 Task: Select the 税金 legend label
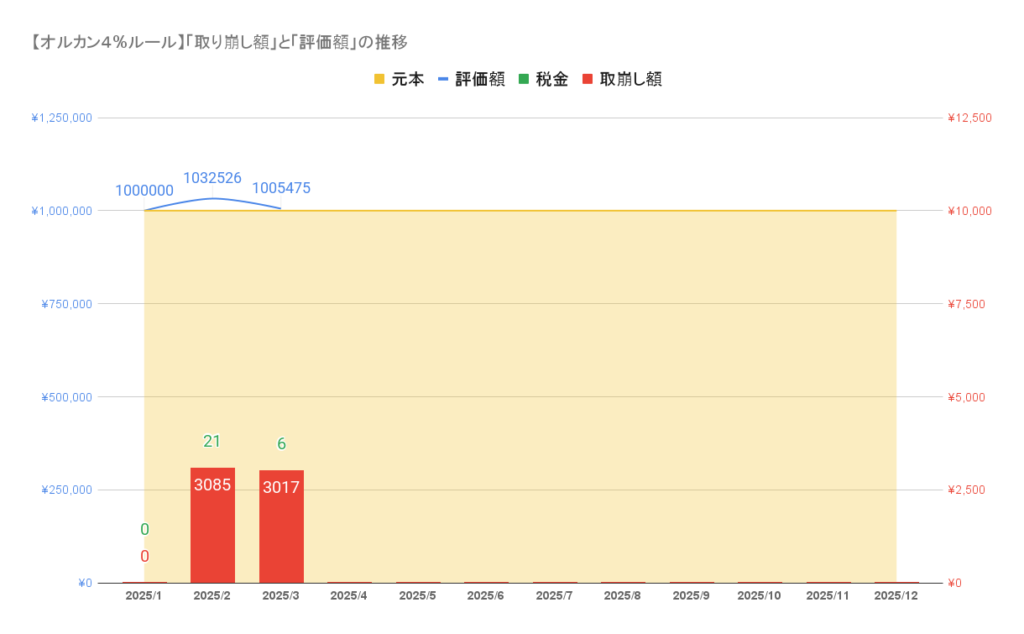click(x=552, y=80)
